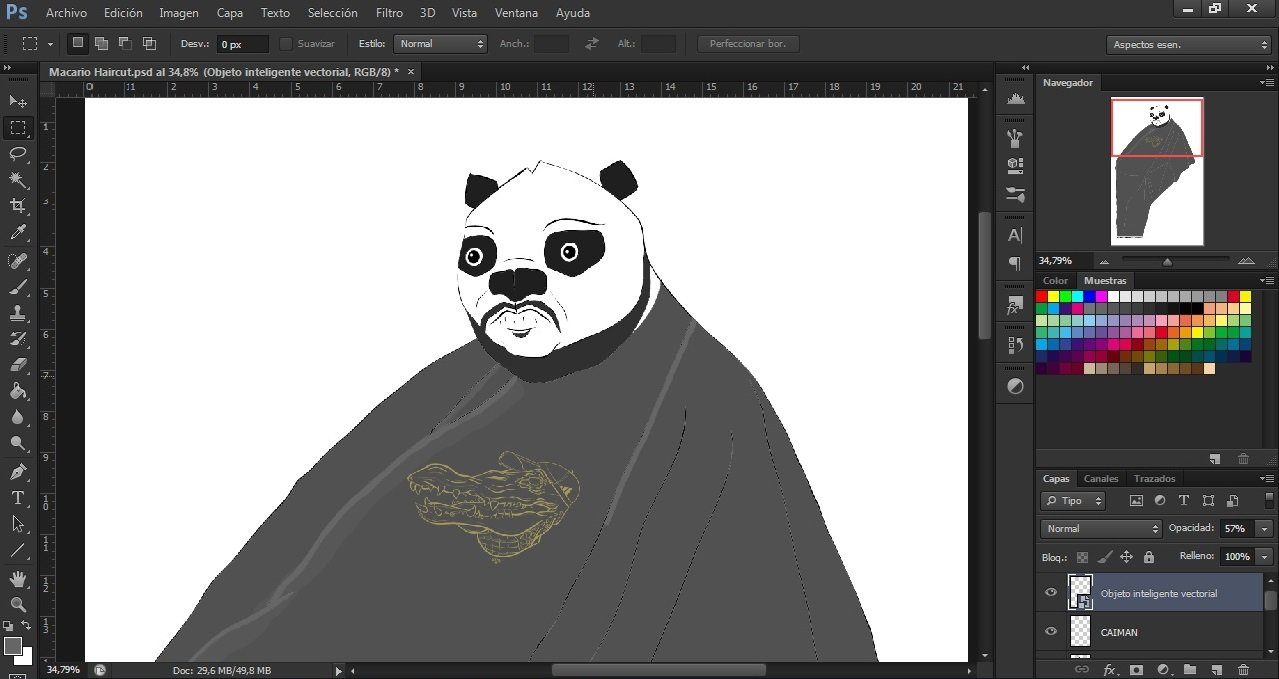Open the marquee tool preset picker arrow
This screenshot has width=1279, height=679.
[50, 45]
